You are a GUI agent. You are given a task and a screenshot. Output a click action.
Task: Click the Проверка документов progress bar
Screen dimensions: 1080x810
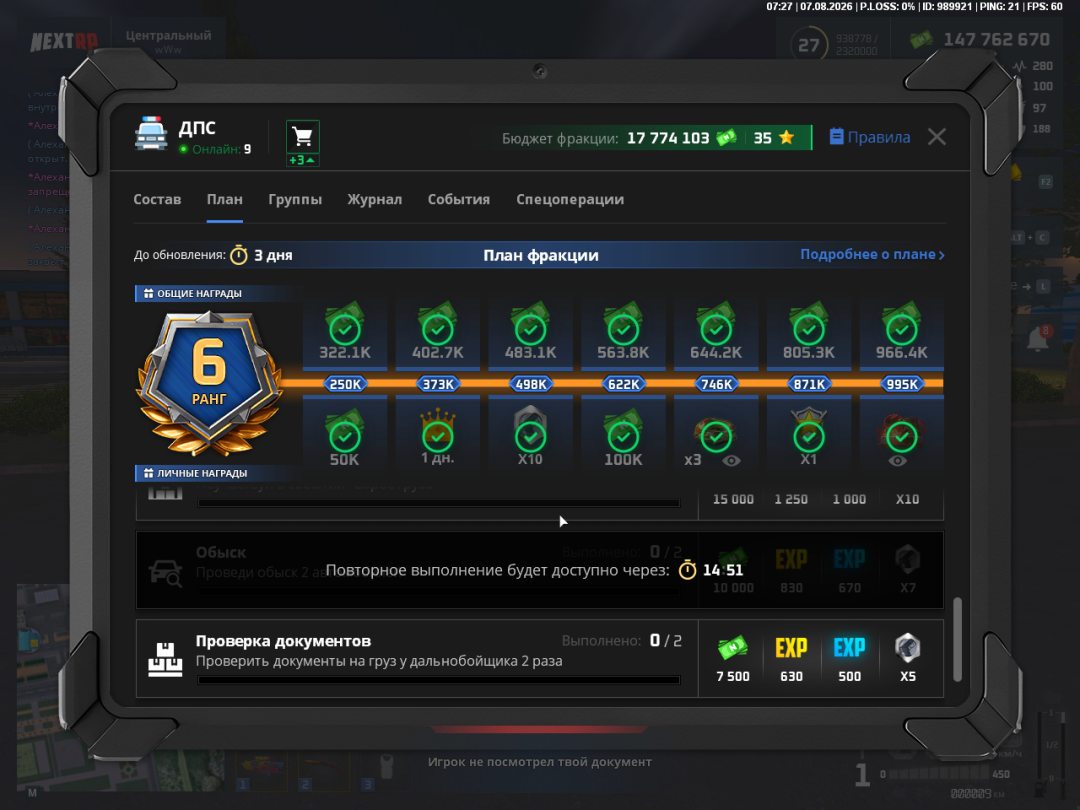pyautogui.click(x=439, y=680)
